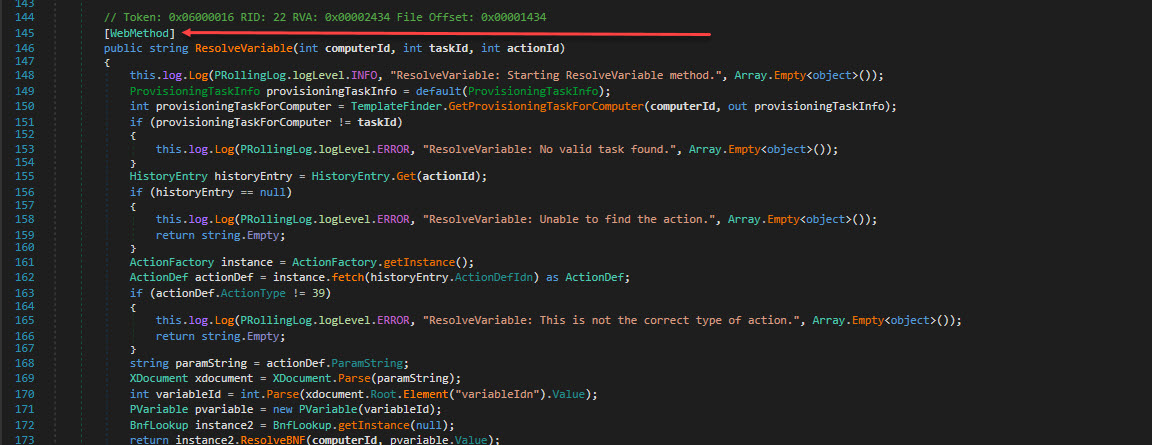Select the actionId parameter in the method signature
The width and height of the screenshot is (1152, 445).
click(533, 48)
